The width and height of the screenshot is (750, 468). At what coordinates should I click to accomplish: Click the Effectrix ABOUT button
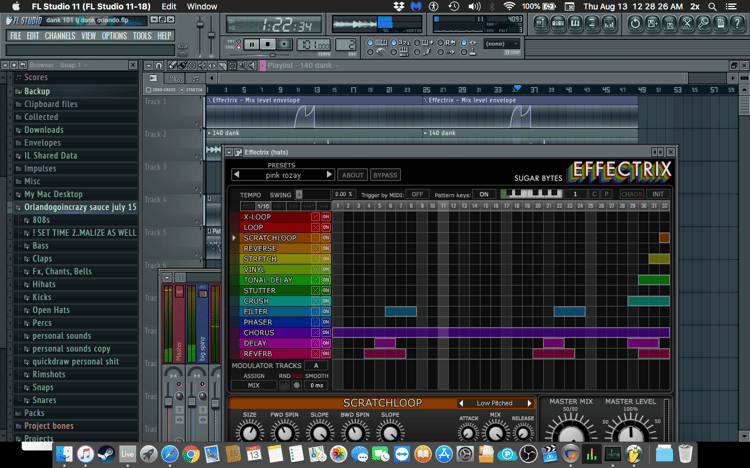pos(353,175)
